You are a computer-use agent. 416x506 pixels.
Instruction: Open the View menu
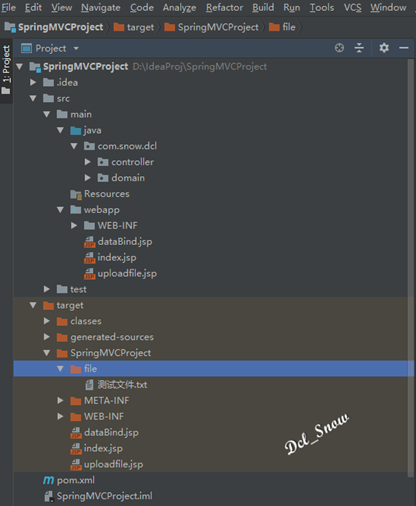61,7
